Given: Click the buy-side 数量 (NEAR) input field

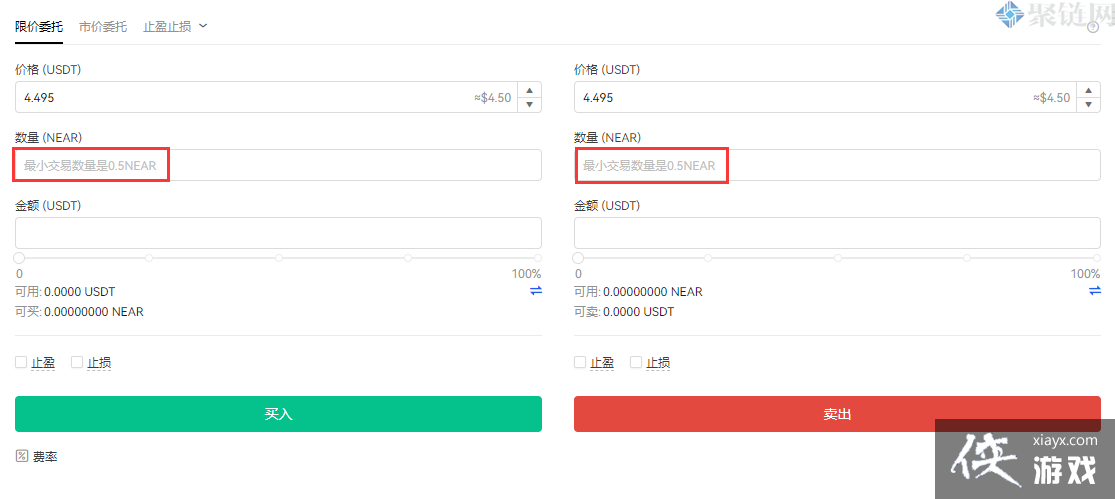Looking at the screenshot, I should click(x=278, y=165).
